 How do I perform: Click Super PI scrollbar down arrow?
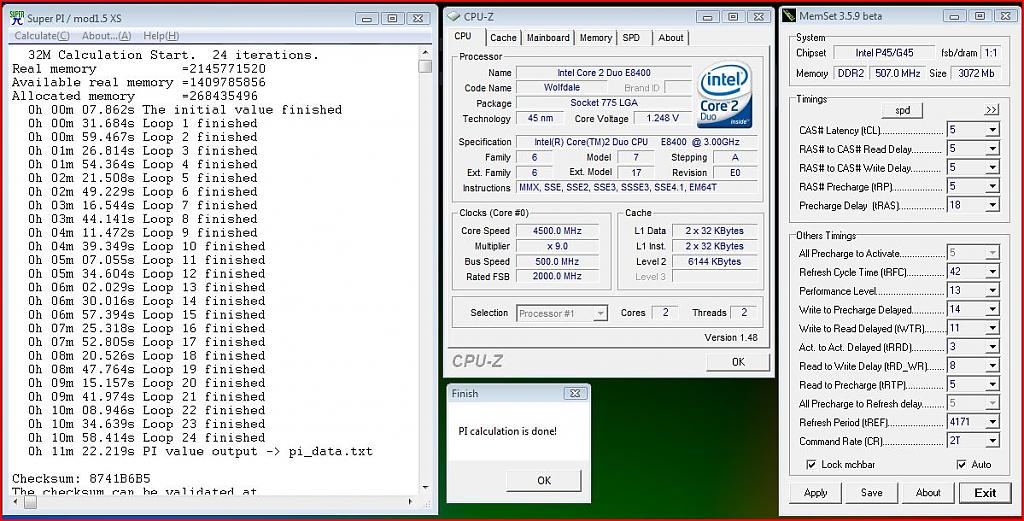tap(425, 488)
